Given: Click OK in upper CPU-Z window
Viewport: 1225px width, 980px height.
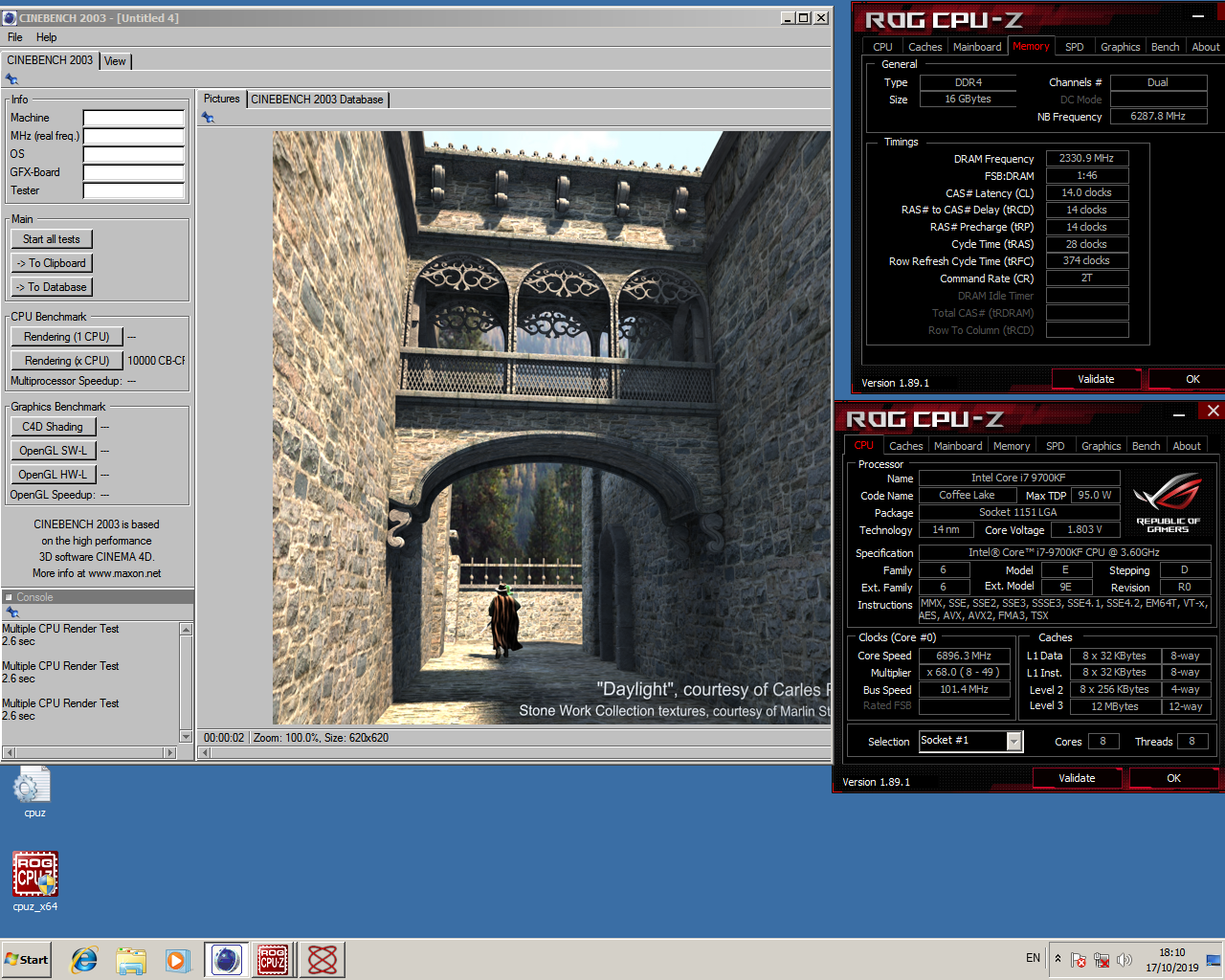Looking at the screenshot, I should [1187, 379].
